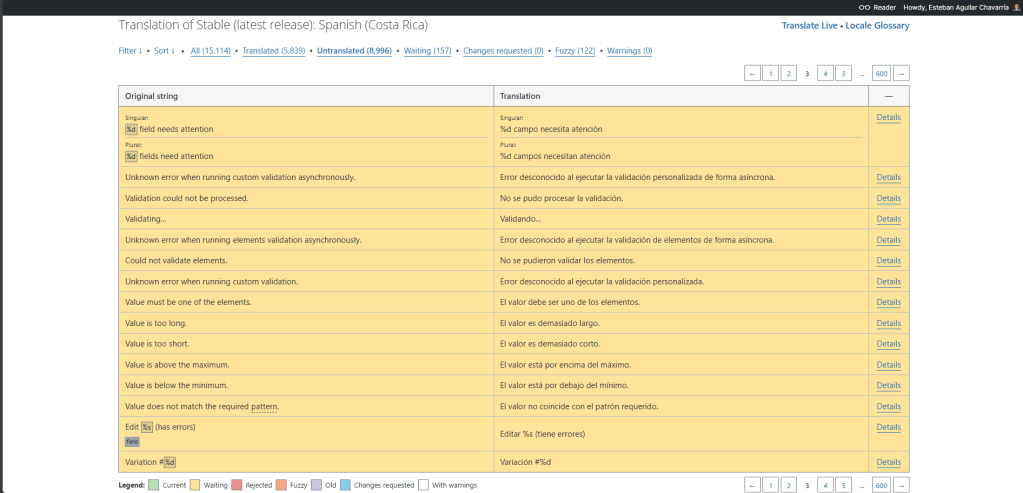1023x493 pixels.
Task: Open Locale Glossary link
Action: point(878,26)
